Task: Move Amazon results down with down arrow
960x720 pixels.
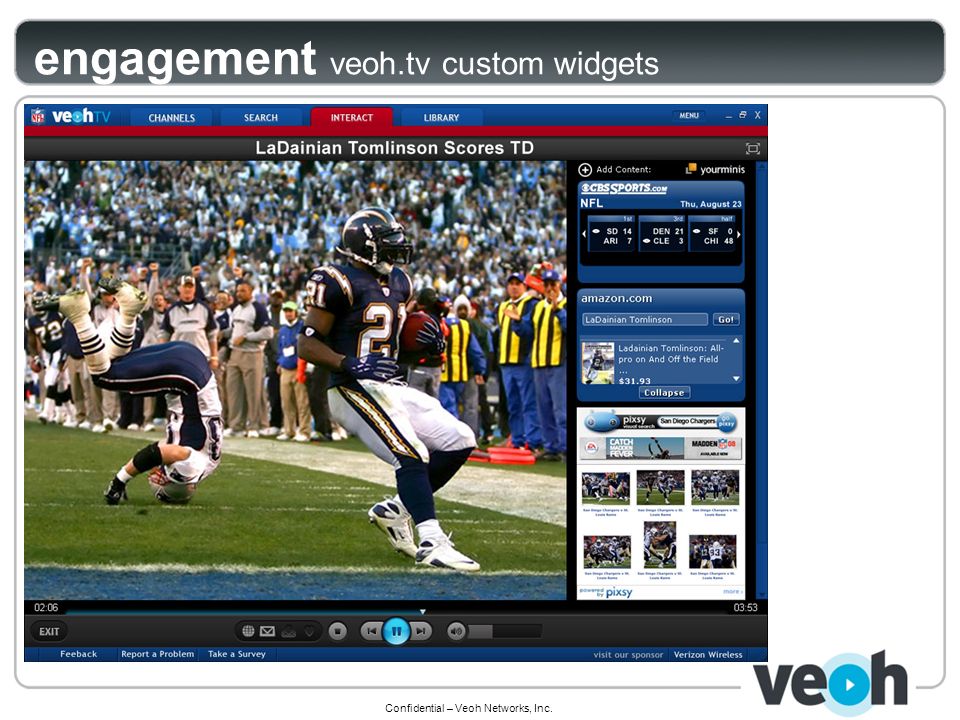Action: point(736,379)
